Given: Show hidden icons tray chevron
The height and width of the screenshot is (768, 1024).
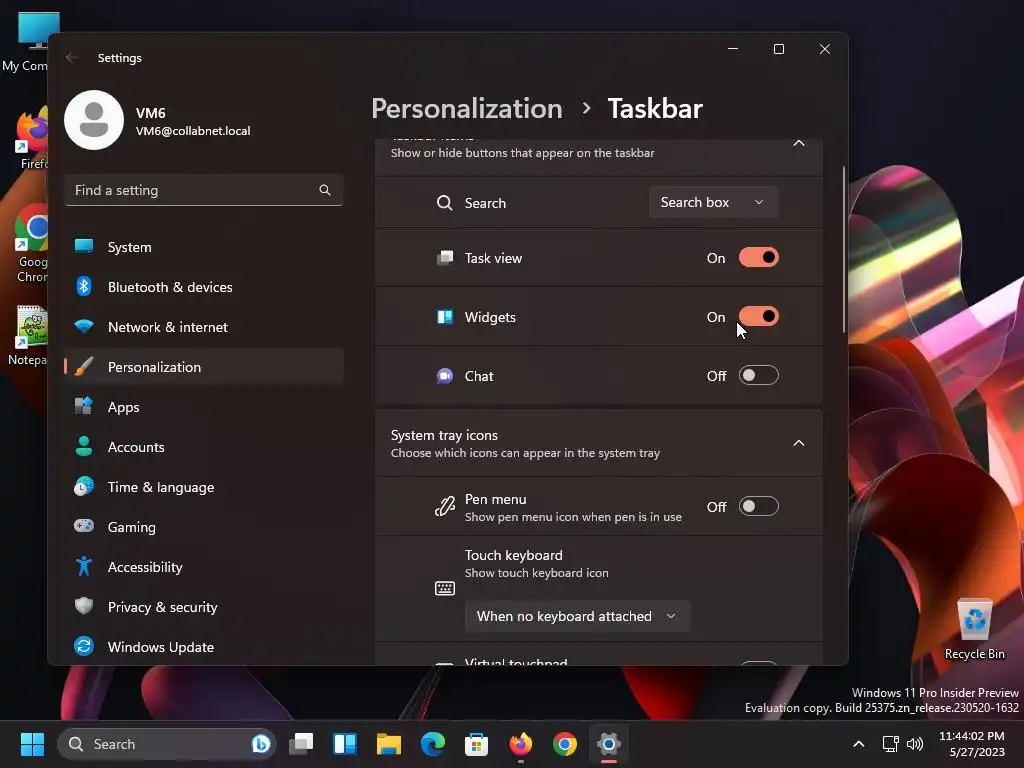Looking at the screenshot, I should point(859,744).
